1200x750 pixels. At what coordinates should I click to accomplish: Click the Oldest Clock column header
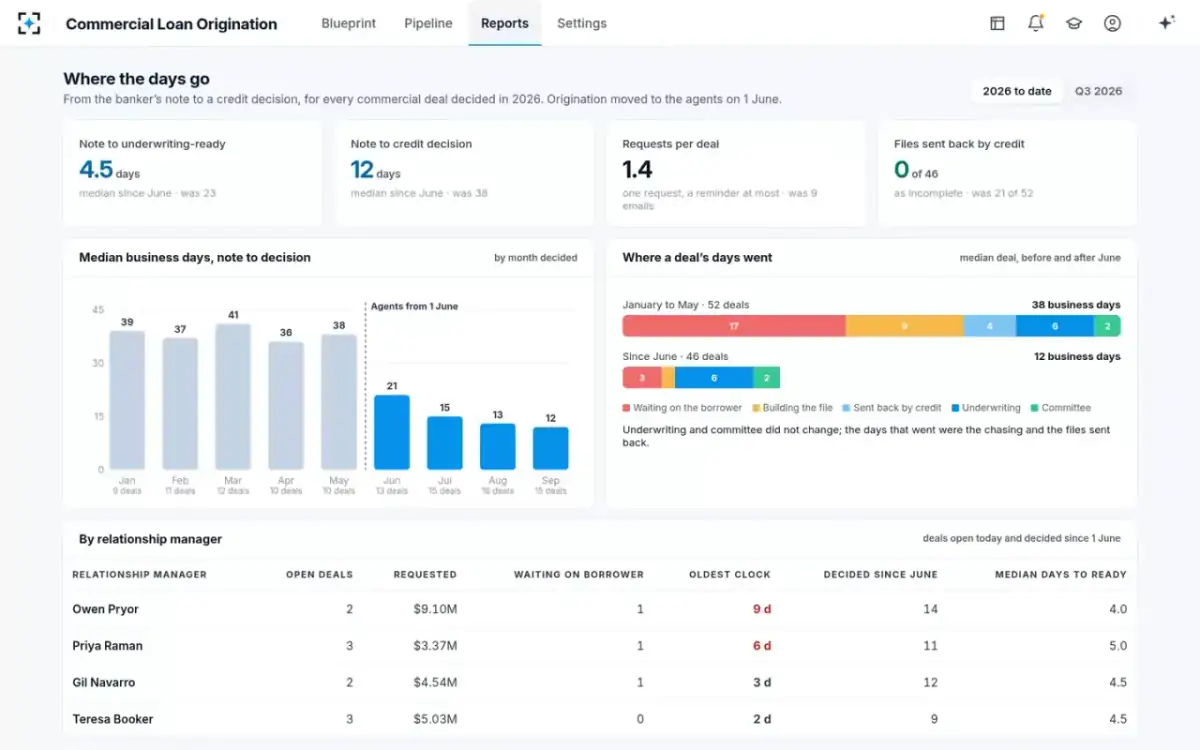point(730,575)
